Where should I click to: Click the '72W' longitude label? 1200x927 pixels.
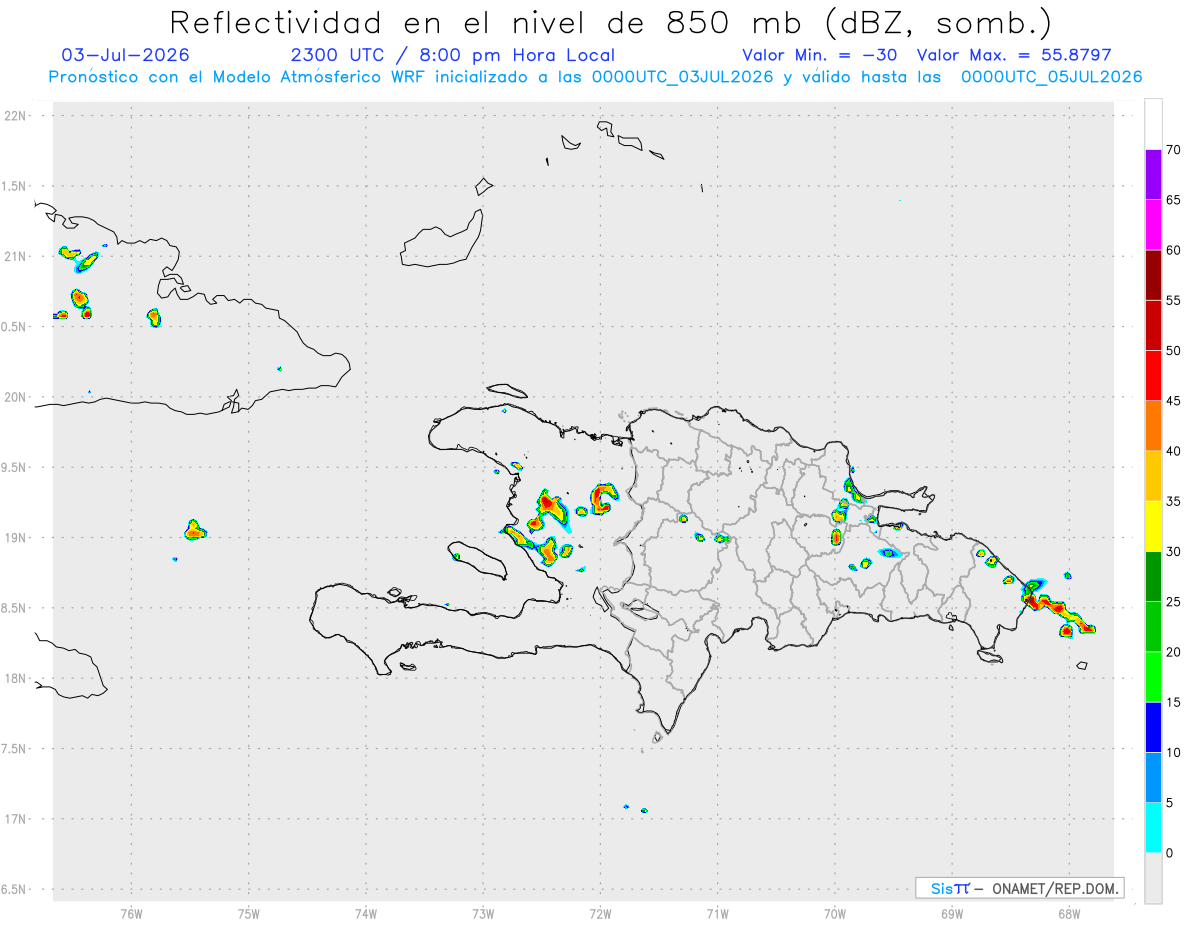coord(600,914)
